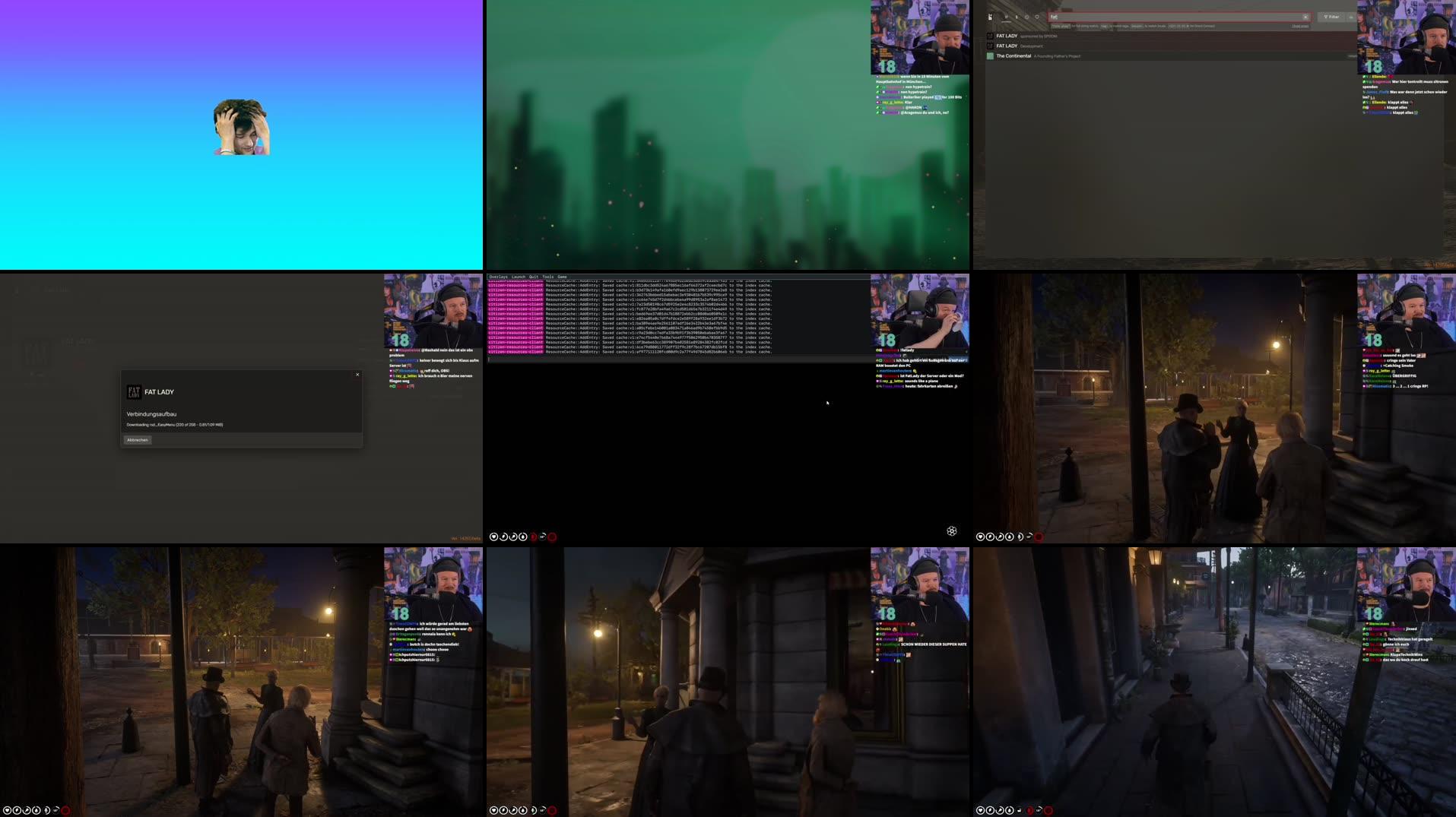Click the RedM logo in the server browser
The image size is (1456, 817).
tap(990, 17)
